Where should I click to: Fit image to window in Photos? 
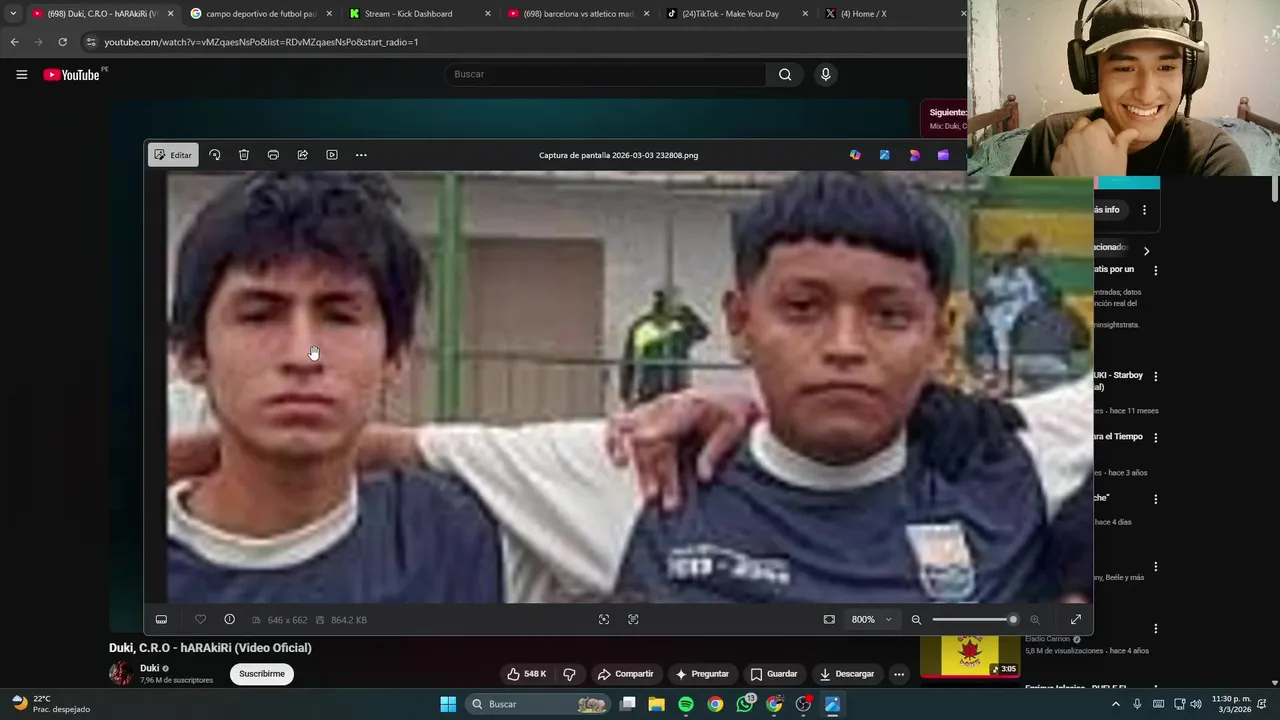point(829,620)
